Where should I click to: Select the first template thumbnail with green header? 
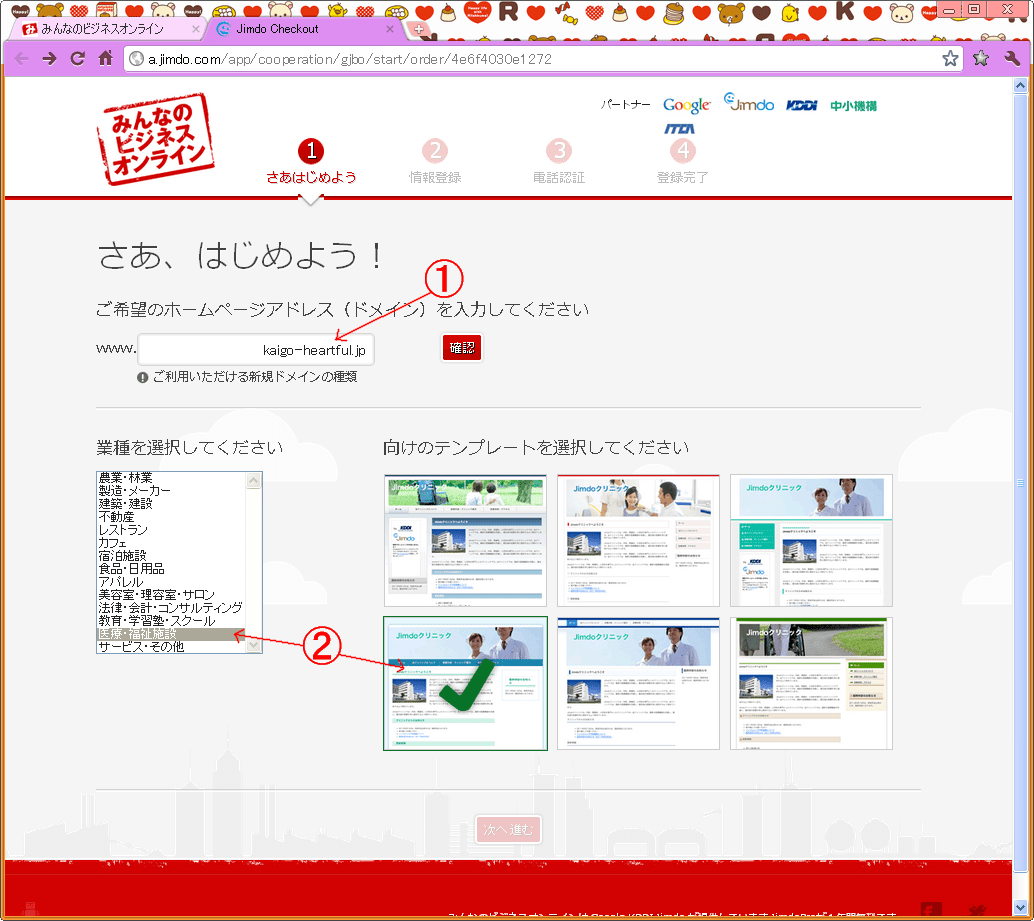(465, 541)
